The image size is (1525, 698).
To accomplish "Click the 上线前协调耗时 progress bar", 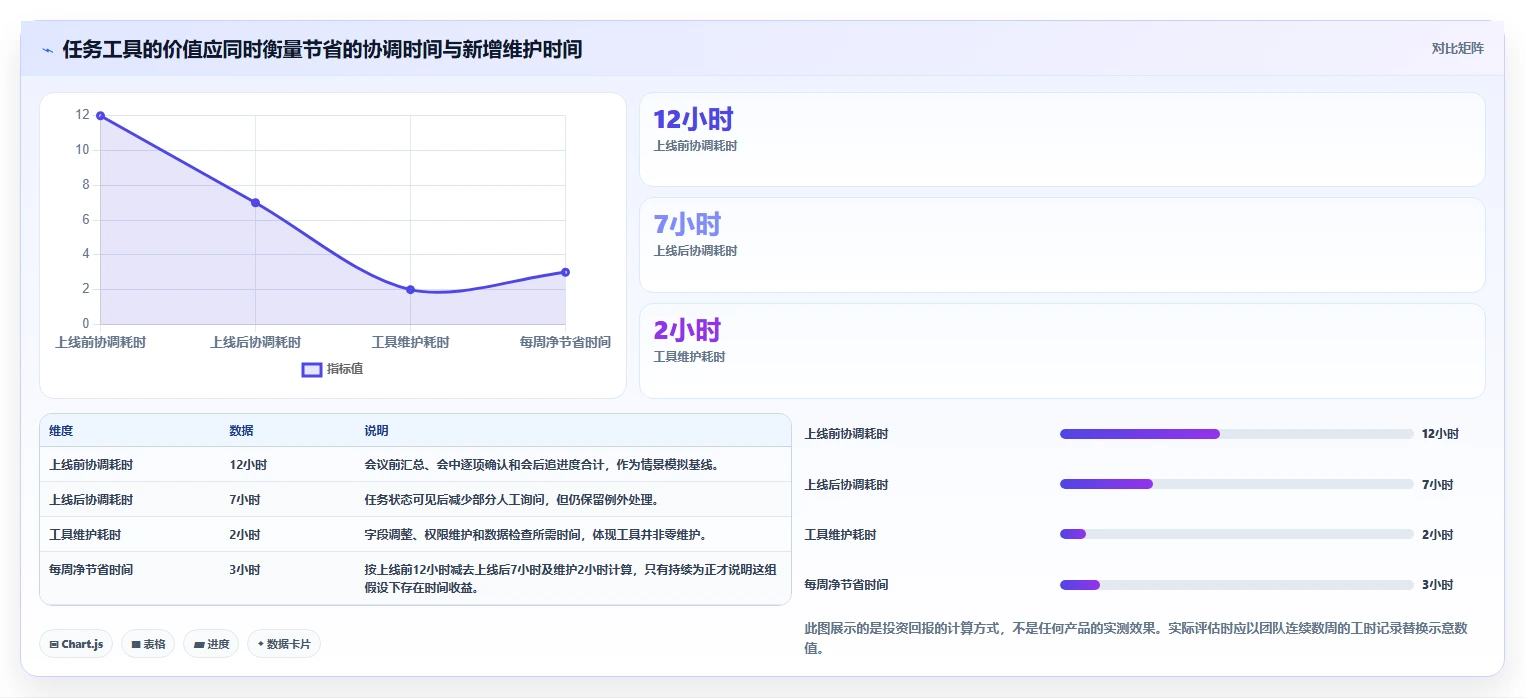I will coord(1237,434).
